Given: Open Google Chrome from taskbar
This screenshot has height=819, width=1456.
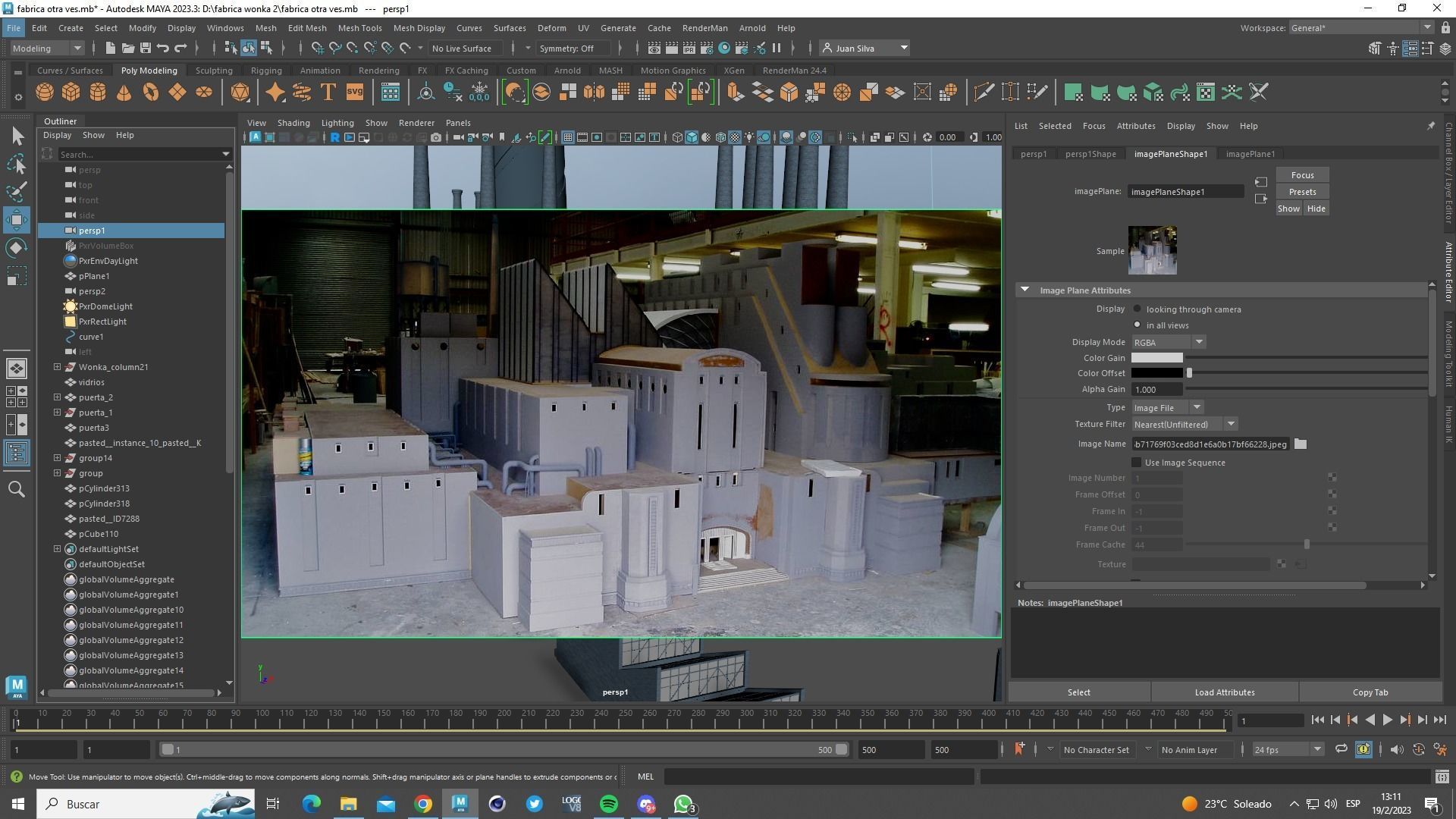Looking at the screenshot, I should tap(423, 804).
